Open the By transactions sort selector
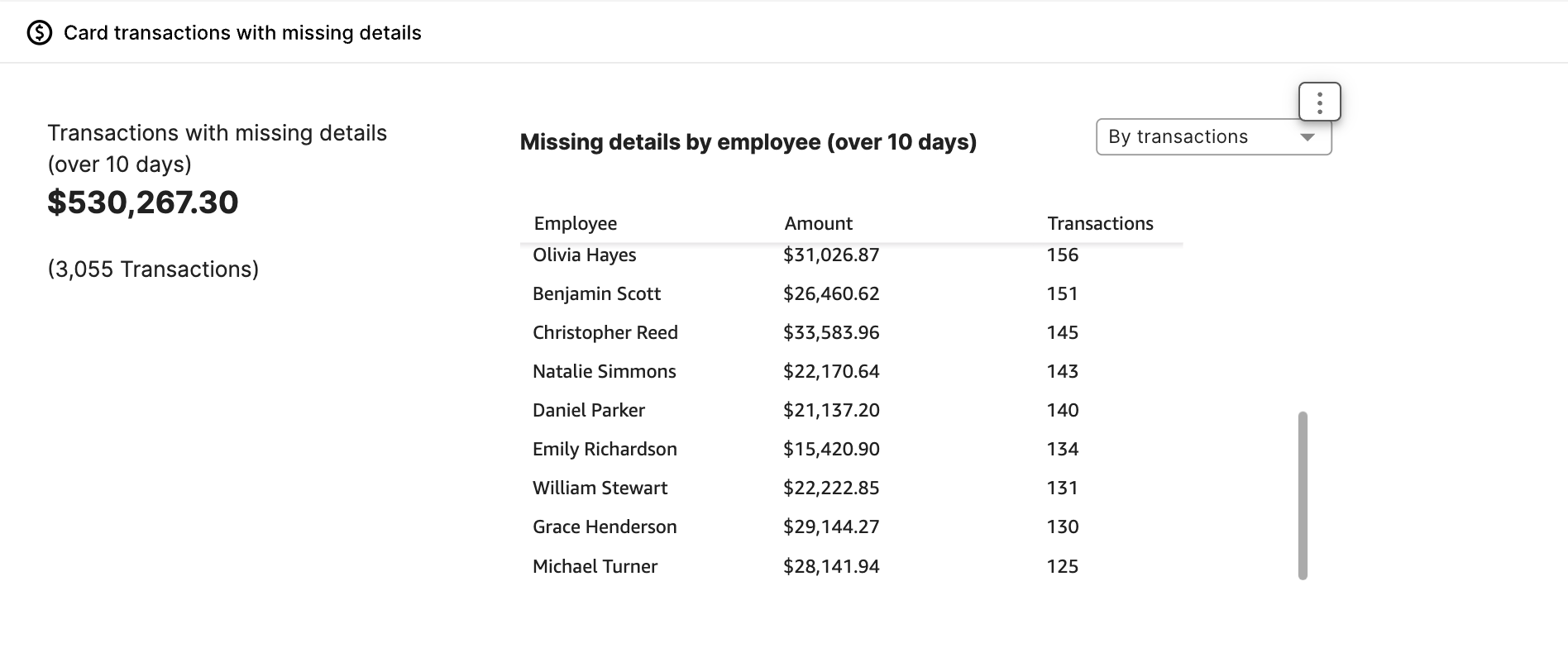This screenshot has width=1568, height=648. pos(1213,137)
